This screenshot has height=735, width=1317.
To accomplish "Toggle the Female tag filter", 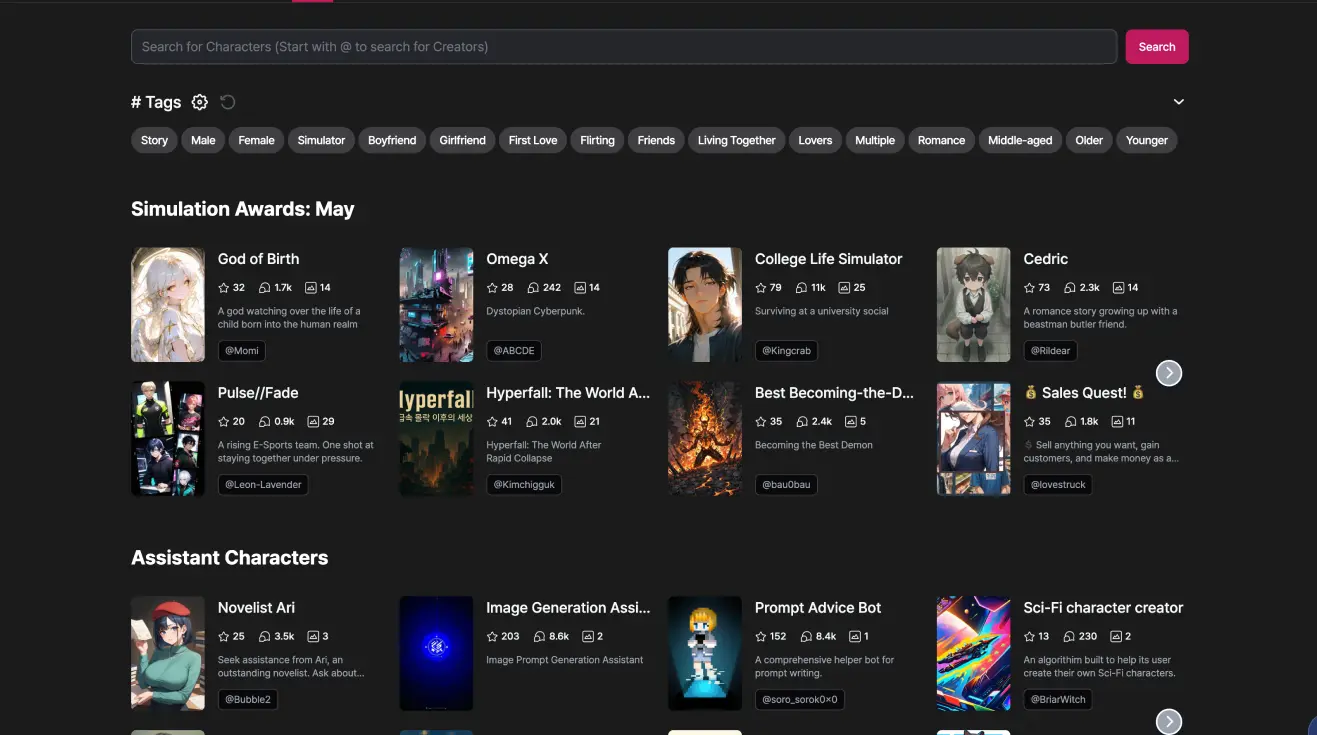I will (x=256, y=141).
